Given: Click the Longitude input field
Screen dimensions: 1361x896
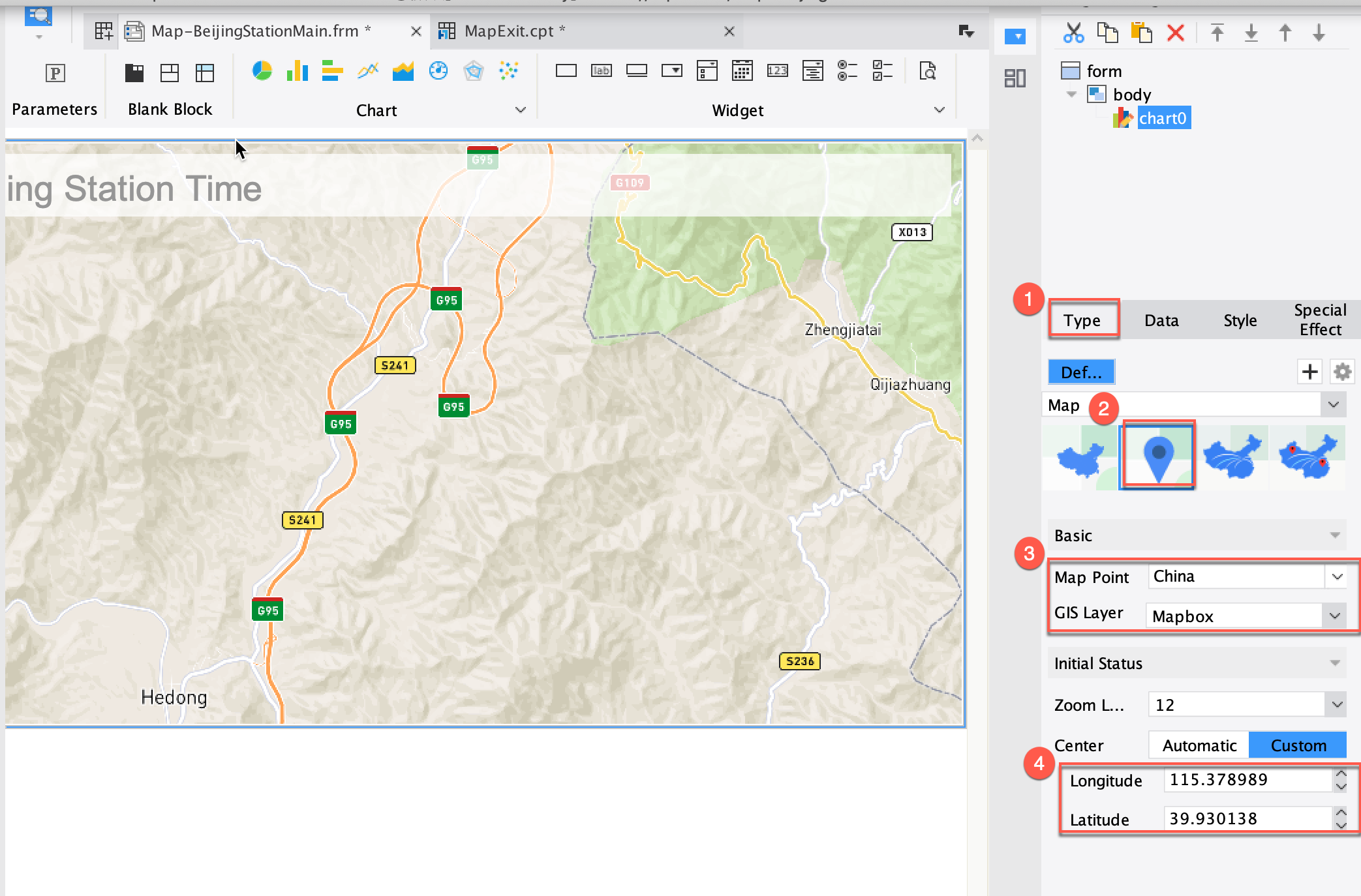Looking at the screenshot, I should (x=1248, y=780).
